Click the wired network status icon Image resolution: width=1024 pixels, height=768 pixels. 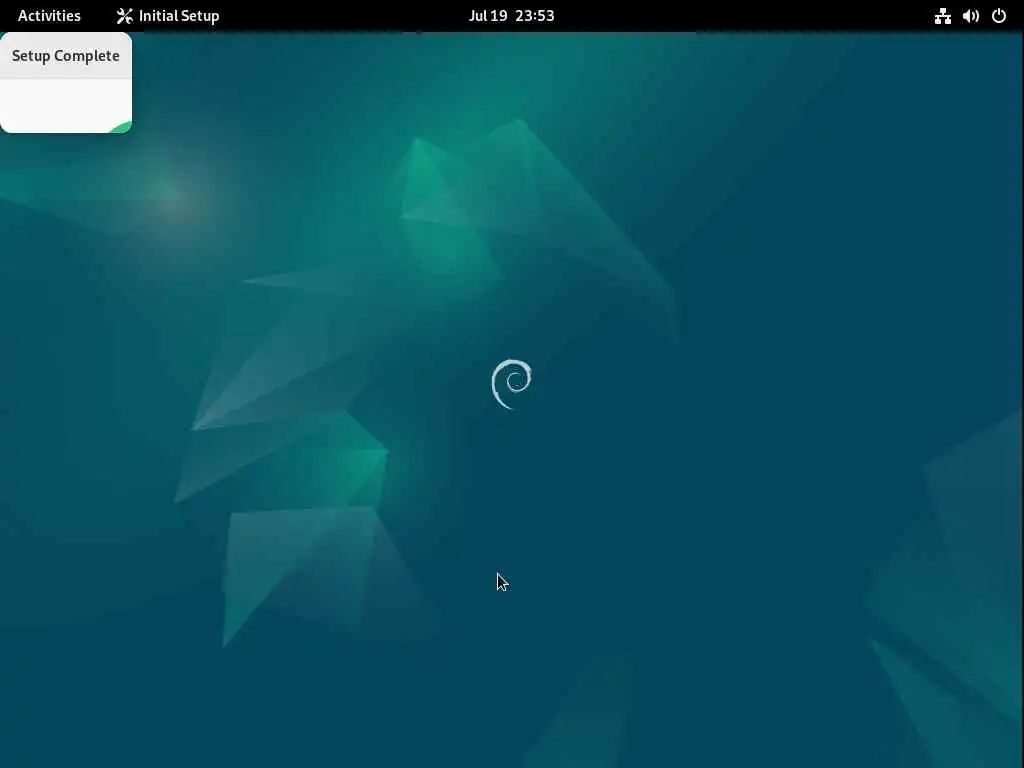coord(942,16)
